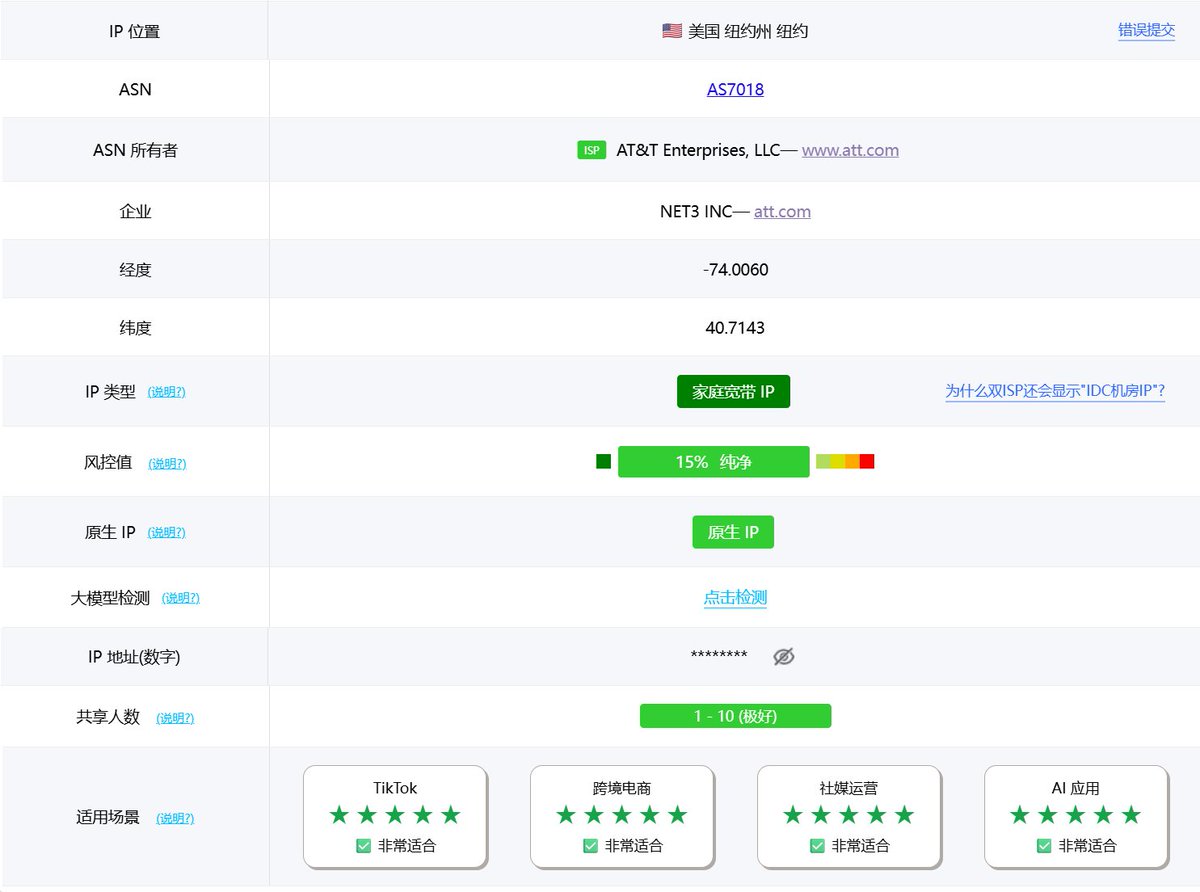This screenshot has width=1200, height=892.
Task: Open the 错误提交 link
Action: [x=1146, y=30]
